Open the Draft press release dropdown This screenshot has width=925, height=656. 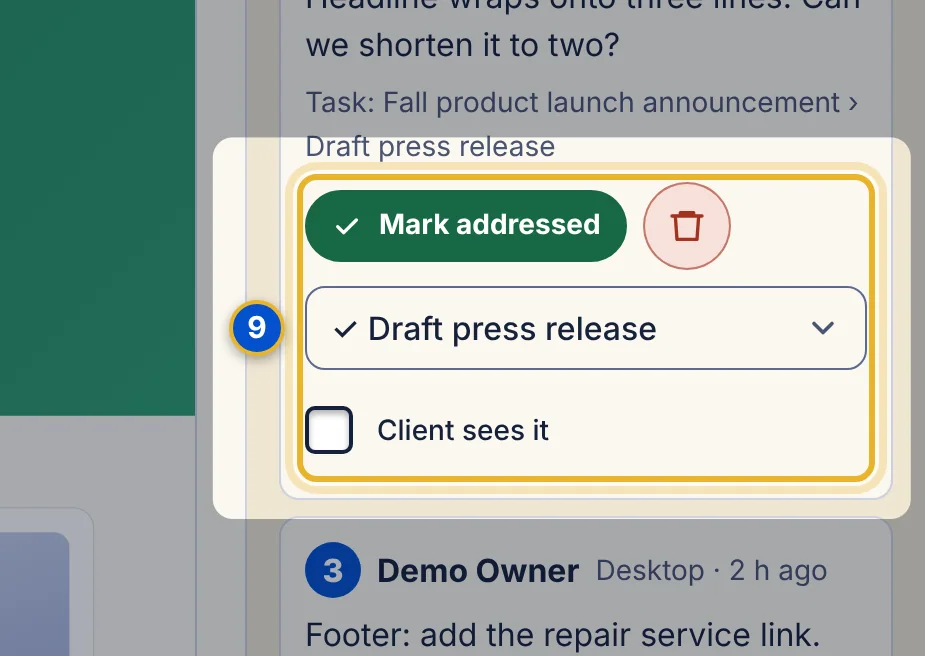(x=586, y=328)
